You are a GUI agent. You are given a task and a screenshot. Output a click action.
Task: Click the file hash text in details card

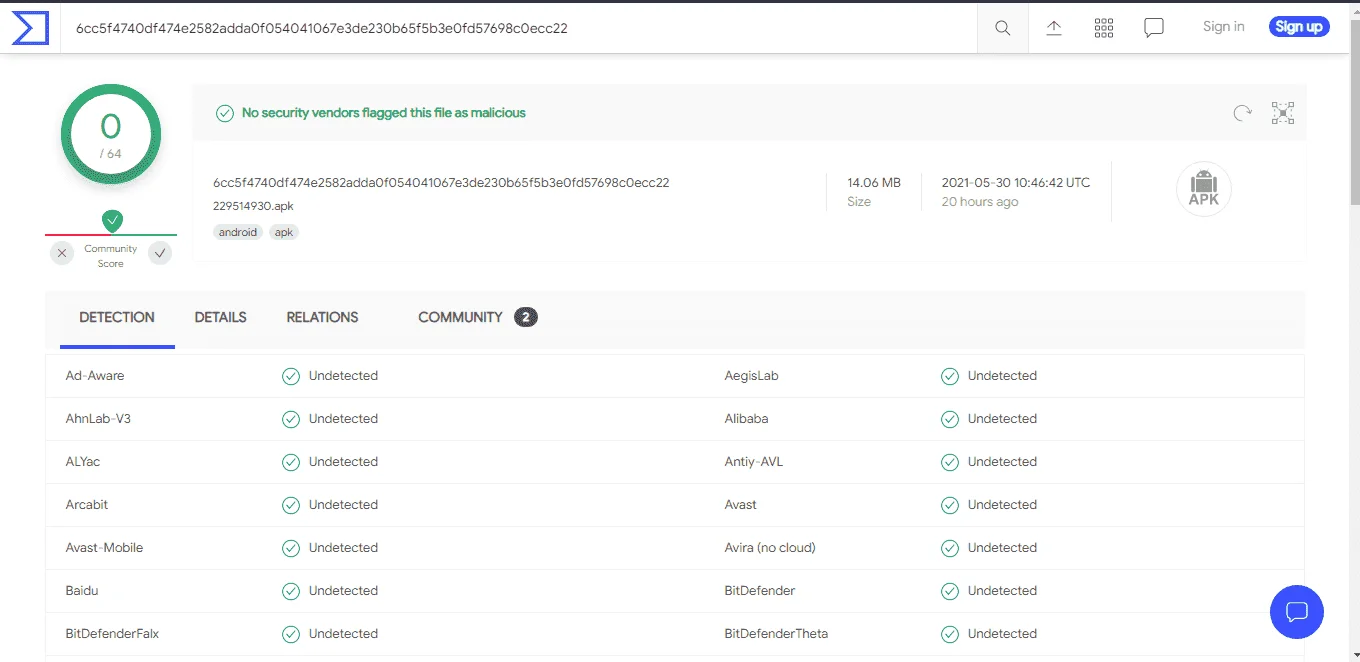[441, 183]
